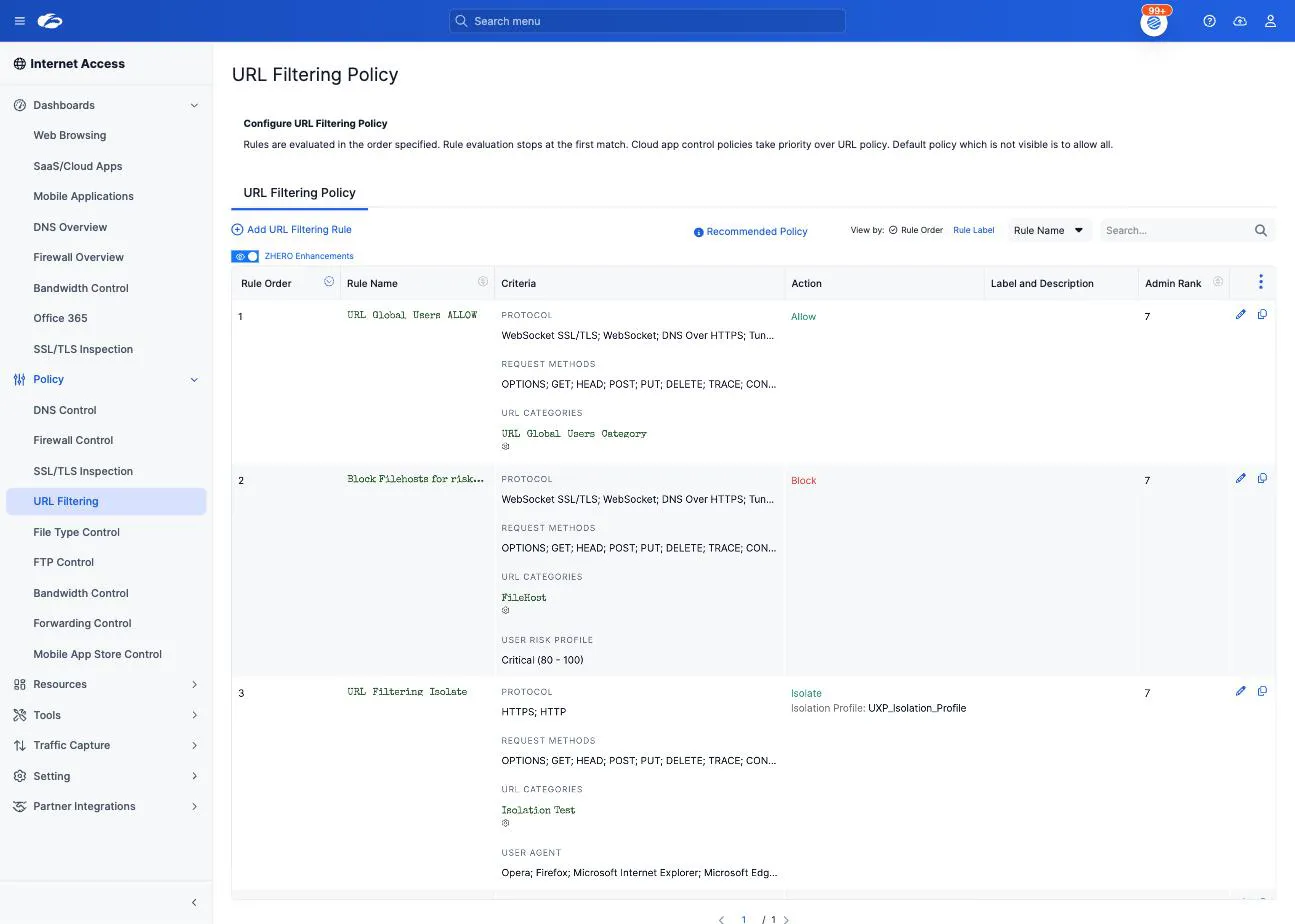Expand the Setting section
This screenshot has width=1295, height=924.
(194, 776)
